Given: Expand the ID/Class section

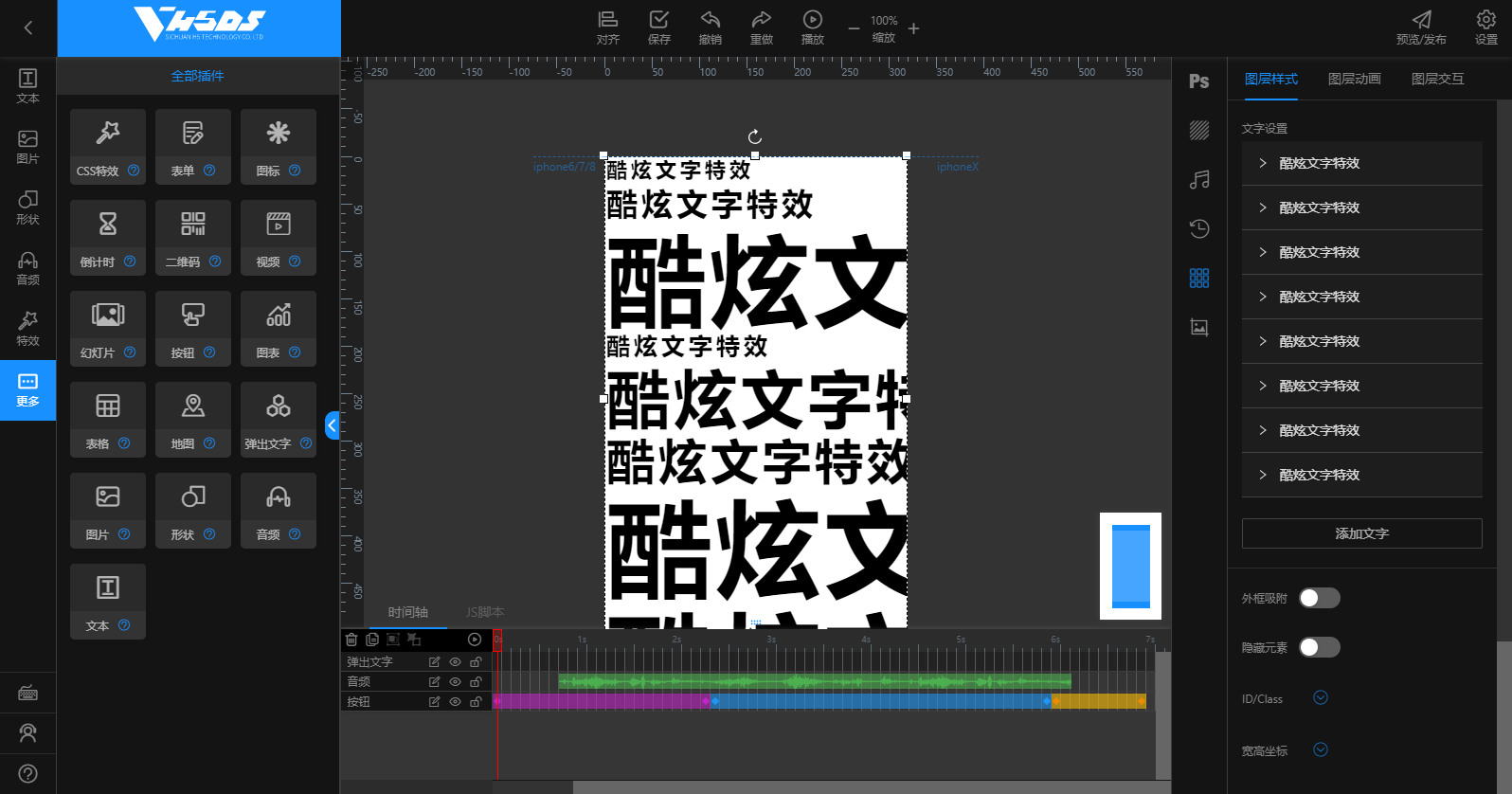Looking at the screenshot, I should click(1321, 698).
